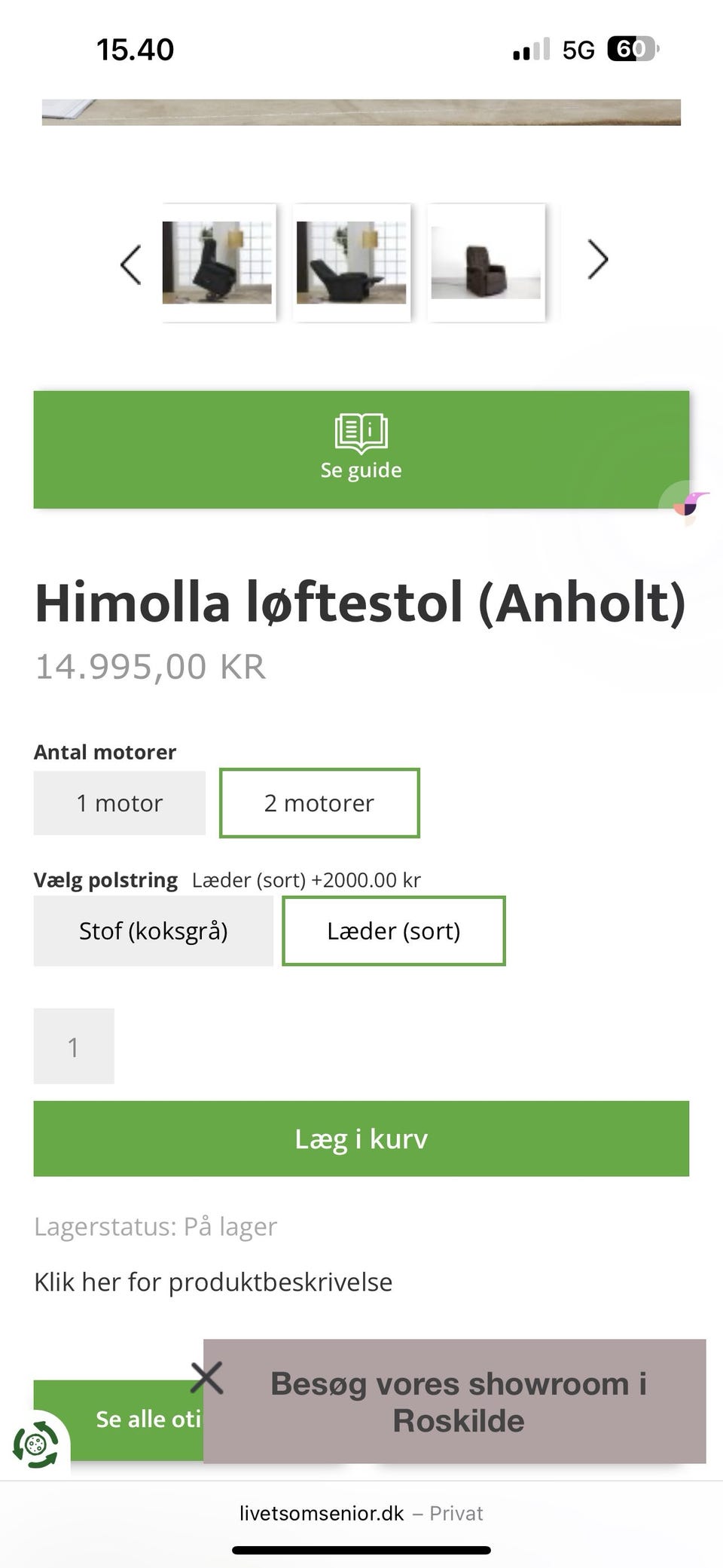Select the 2 motorer option
The height and width of the screenshot is (1568, 723).
pos(319,803)
